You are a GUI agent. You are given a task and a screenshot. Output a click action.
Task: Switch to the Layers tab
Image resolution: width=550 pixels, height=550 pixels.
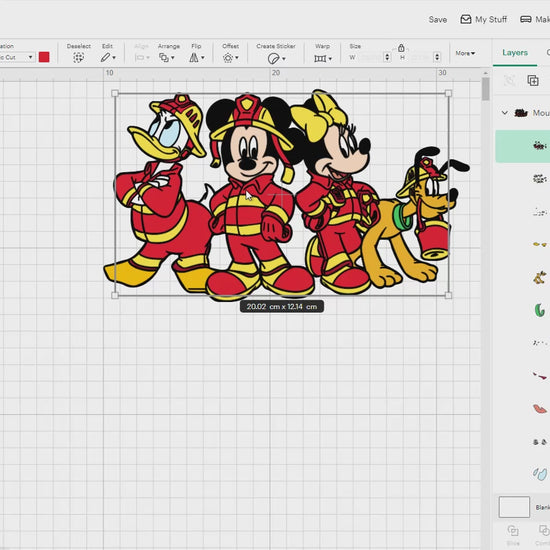[x=515, y=53]
